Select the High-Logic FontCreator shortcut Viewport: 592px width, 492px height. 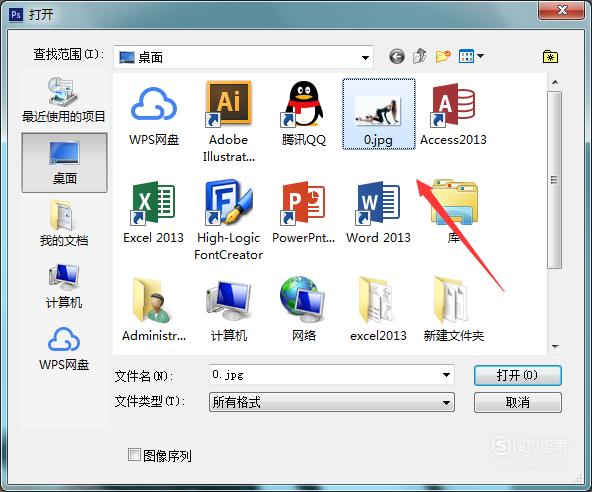pos(228,202)
